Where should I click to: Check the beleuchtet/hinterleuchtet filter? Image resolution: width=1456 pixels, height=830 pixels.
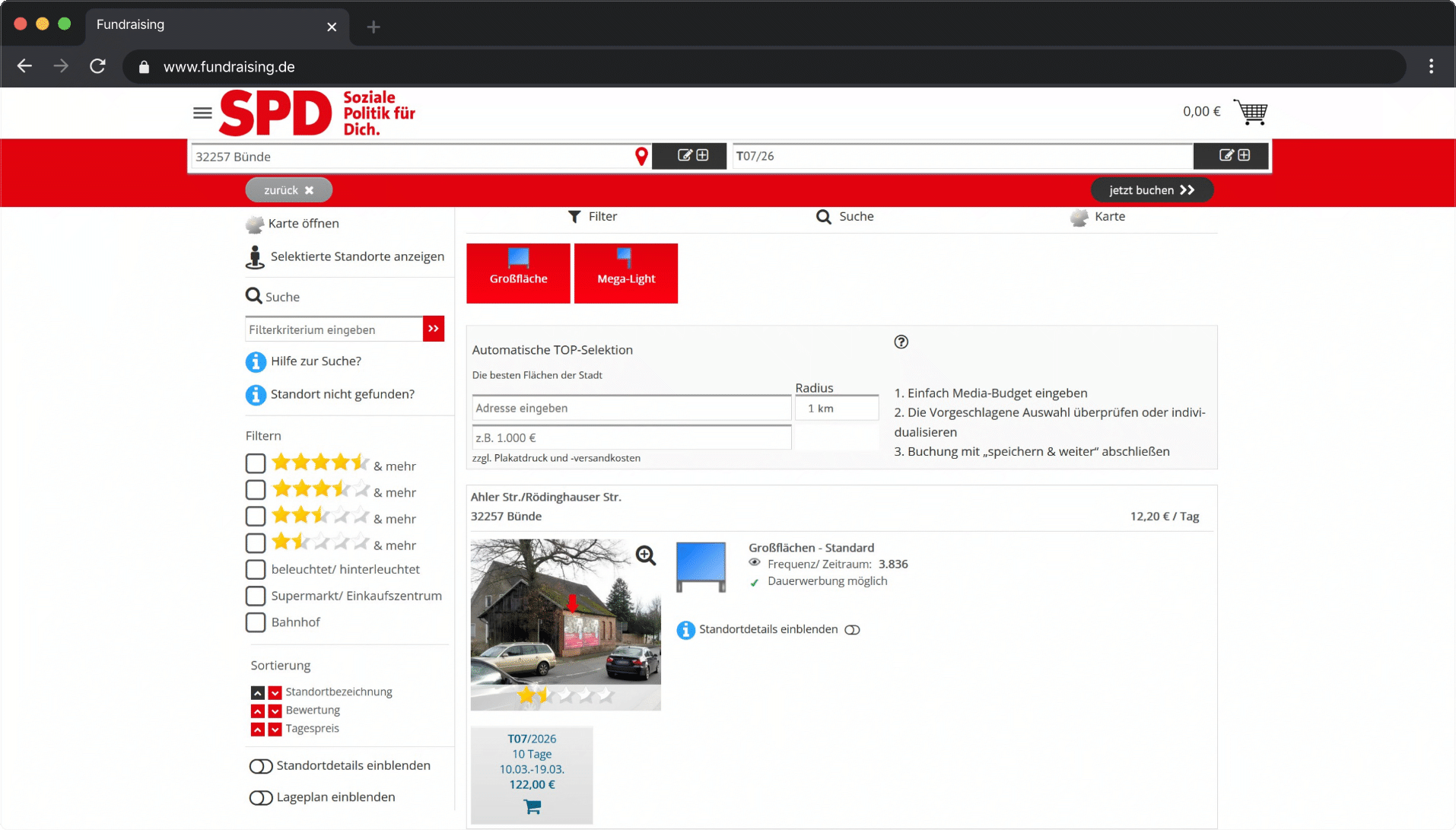tap(256, 570)
